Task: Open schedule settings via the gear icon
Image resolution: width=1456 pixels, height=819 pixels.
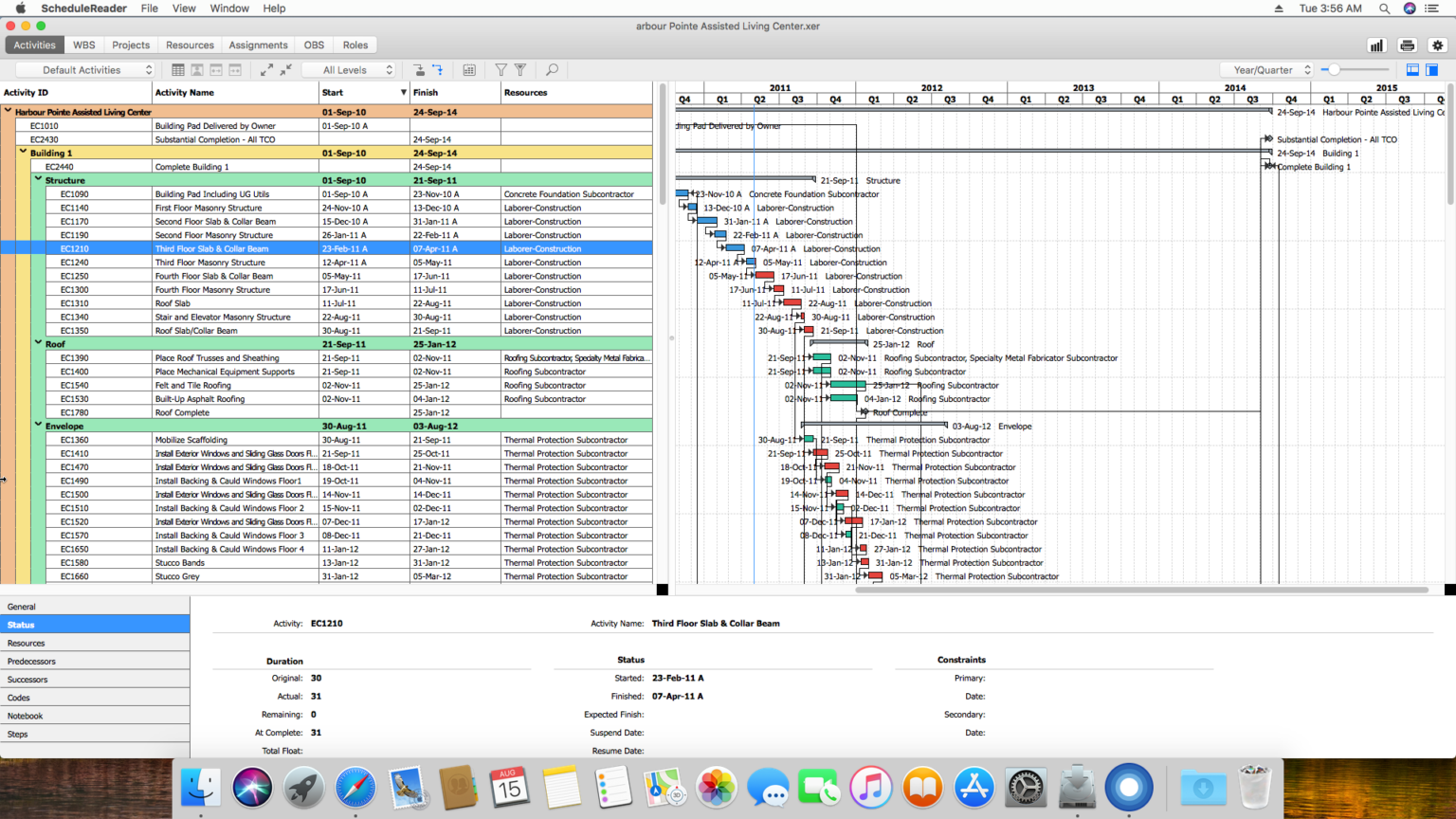Action: (x=1437, y=45)
